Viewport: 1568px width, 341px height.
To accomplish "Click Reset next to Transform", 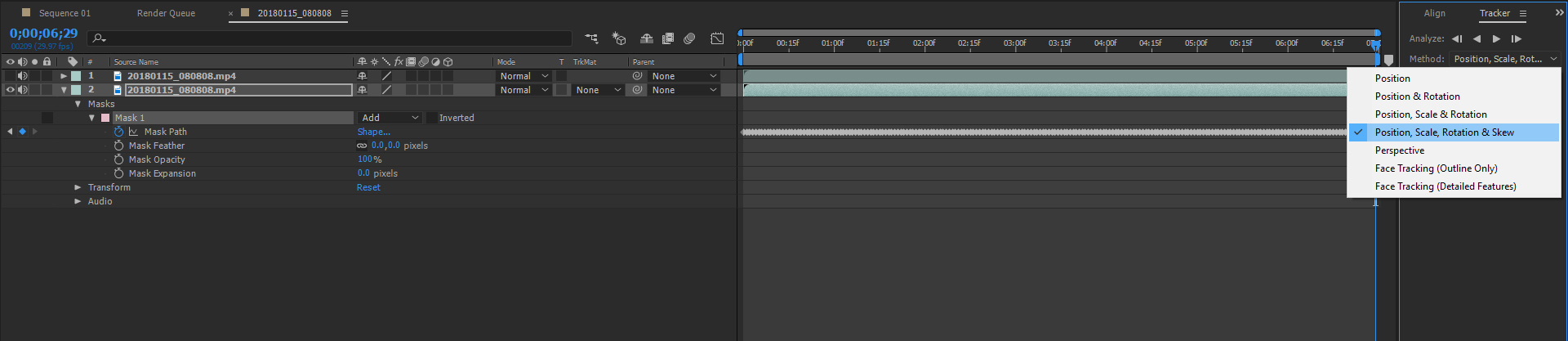I will 368,187.
